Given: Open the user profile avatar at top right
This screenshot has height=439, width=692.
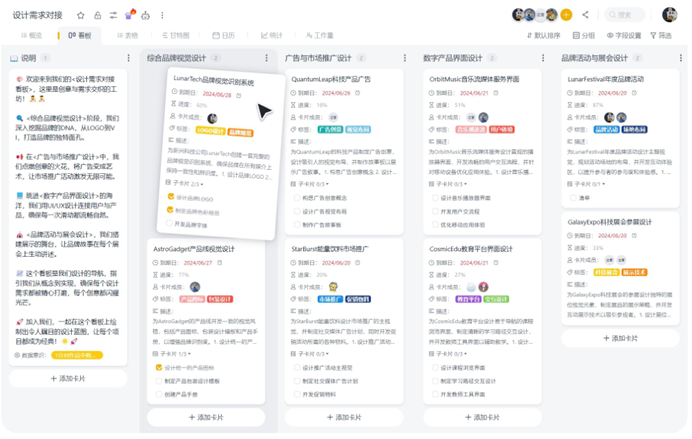Looking at the screenshot, I should coord(669,15).
